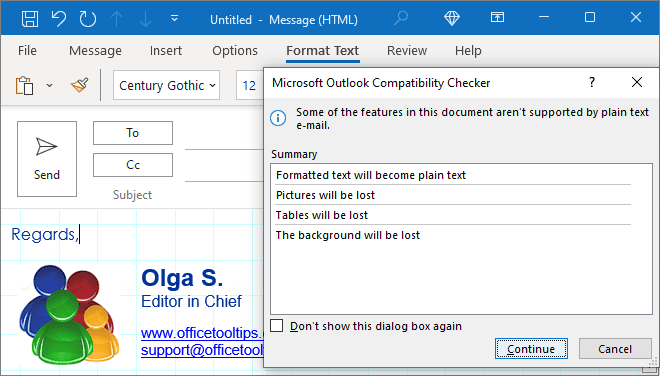This screenshot has height=376, width=660.
Task: Expand the Paste options arrow
Action: click(x=49, y=85)
